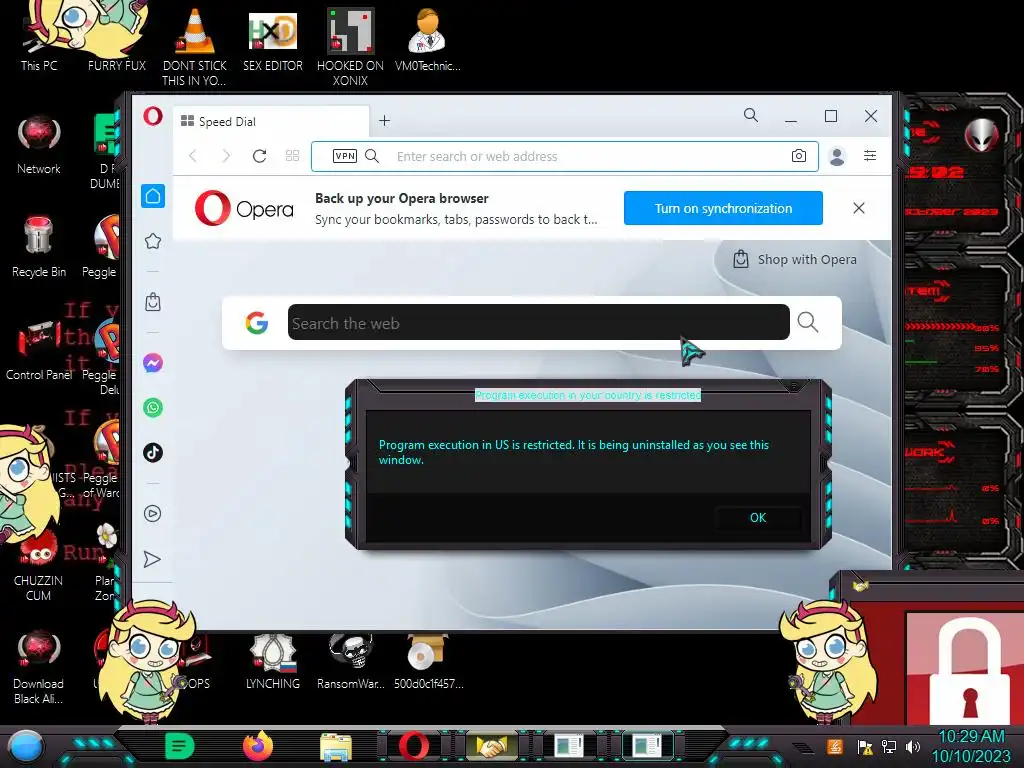Click the tab search magnifier icon
Viewport: 1024px width, 768px height.
[751, 116]
